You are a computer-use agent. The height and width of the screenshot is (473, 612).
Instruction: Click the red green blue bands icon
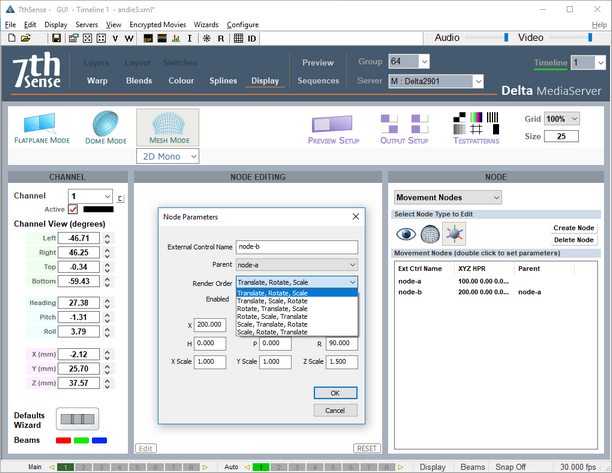click(x=162, y=39)
